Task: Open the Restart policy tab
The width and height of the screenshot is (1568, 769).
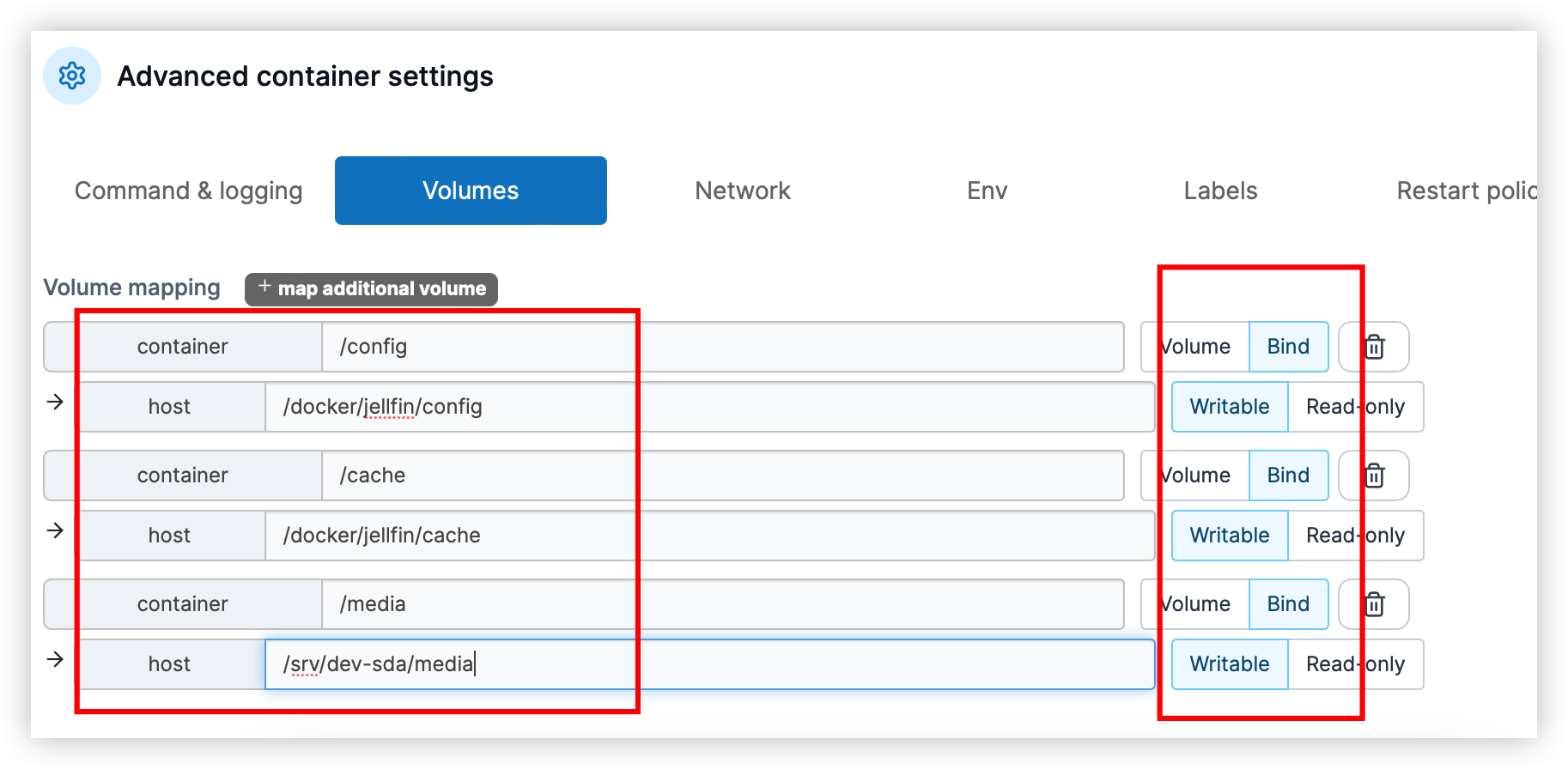Action: pos(1465,191)
